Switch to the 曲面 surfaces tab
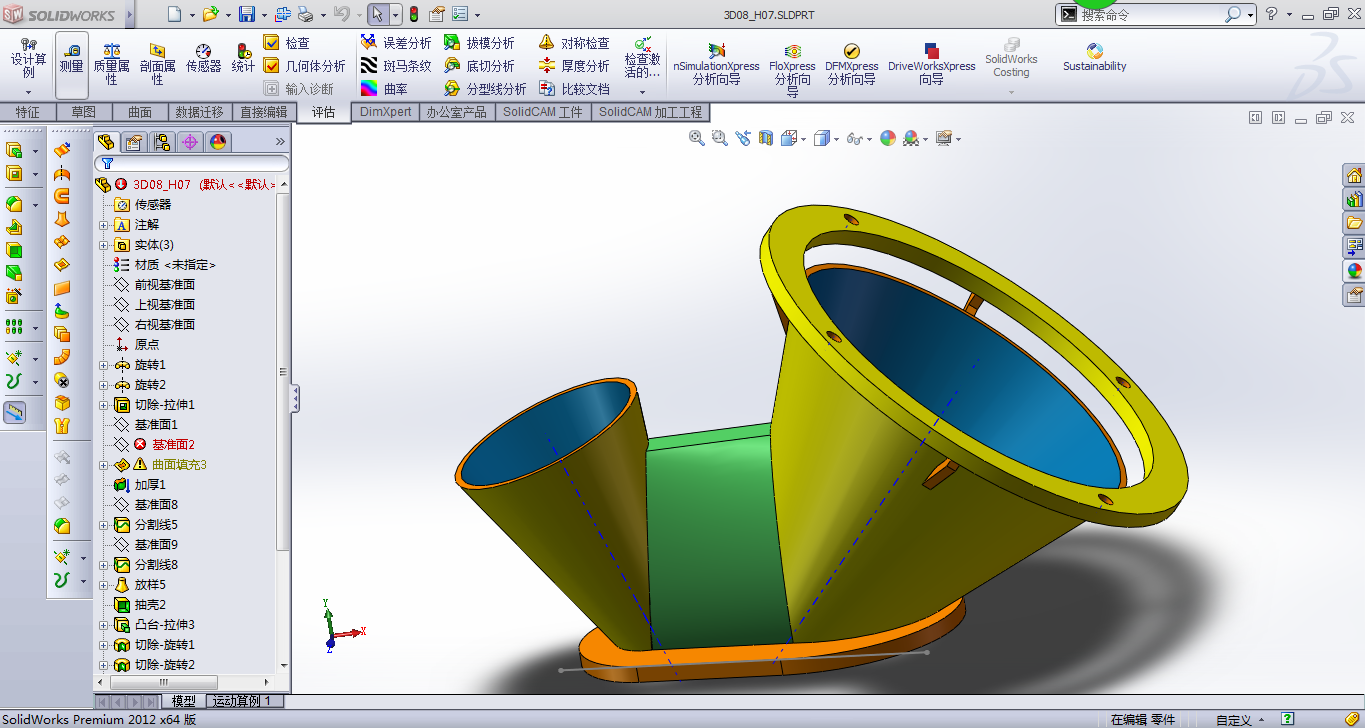 tap(140, 112)
